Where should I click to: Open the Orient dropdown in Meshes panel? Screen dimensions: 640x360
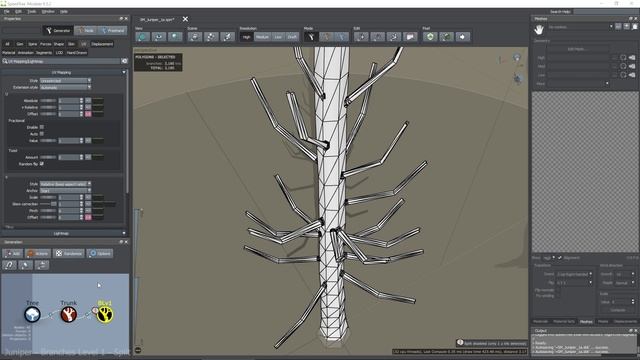(x=574, y=274)
